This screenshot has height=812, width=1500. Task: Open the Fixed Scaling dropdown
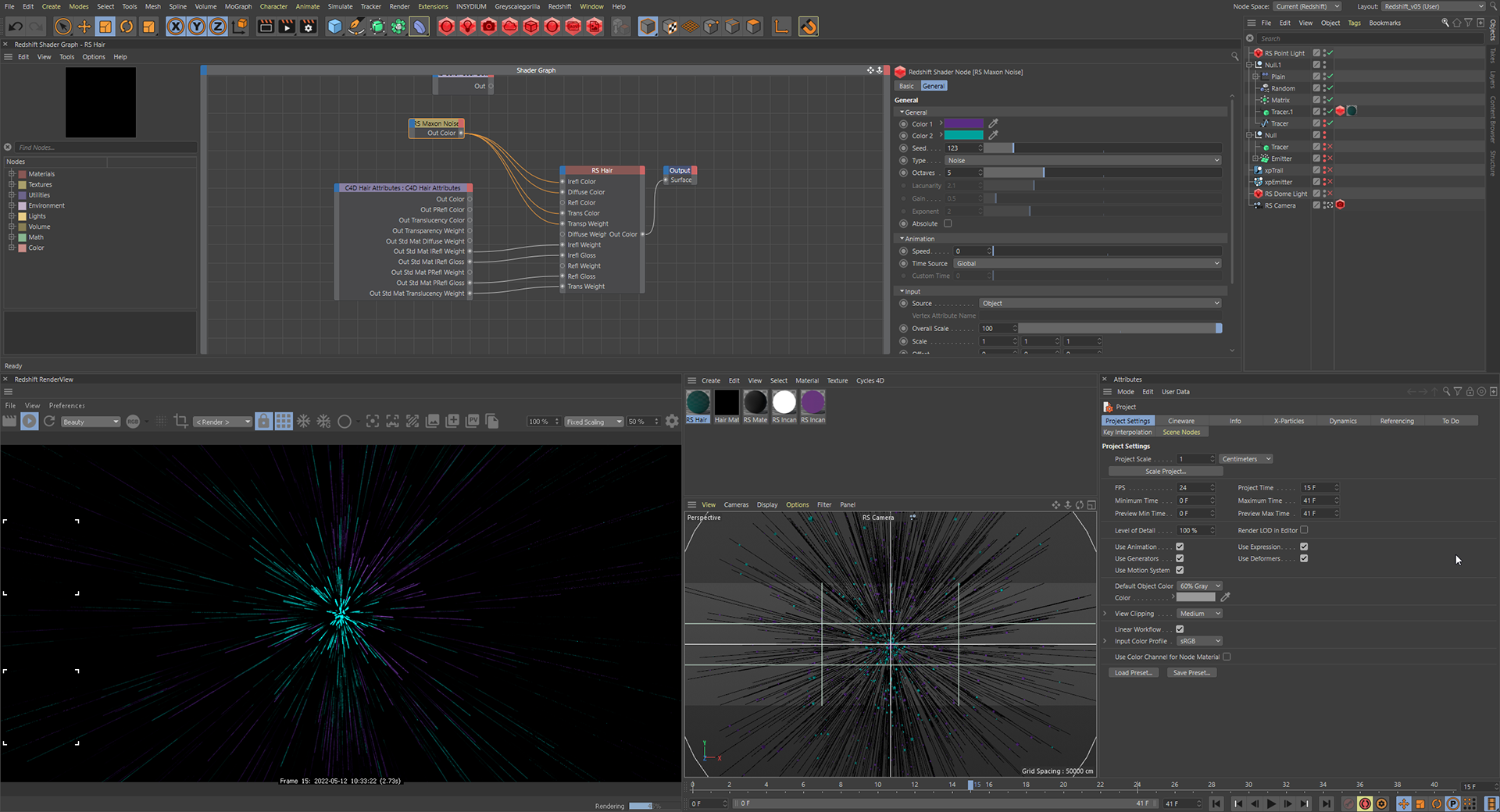coord(594,422)
